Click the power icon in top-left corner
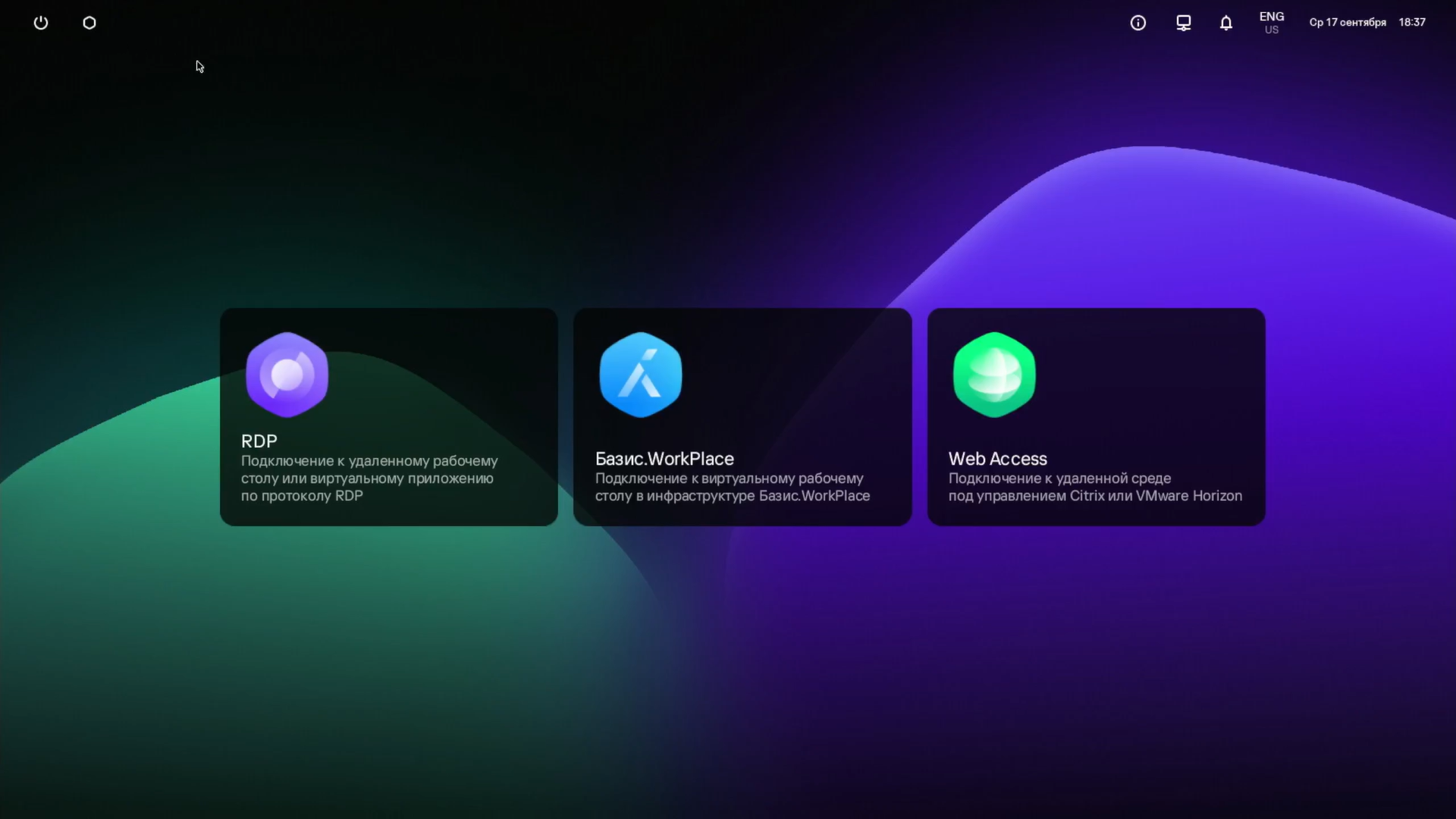The width and height of the screenshot is (1456, 819). click(x=41, y=23)
